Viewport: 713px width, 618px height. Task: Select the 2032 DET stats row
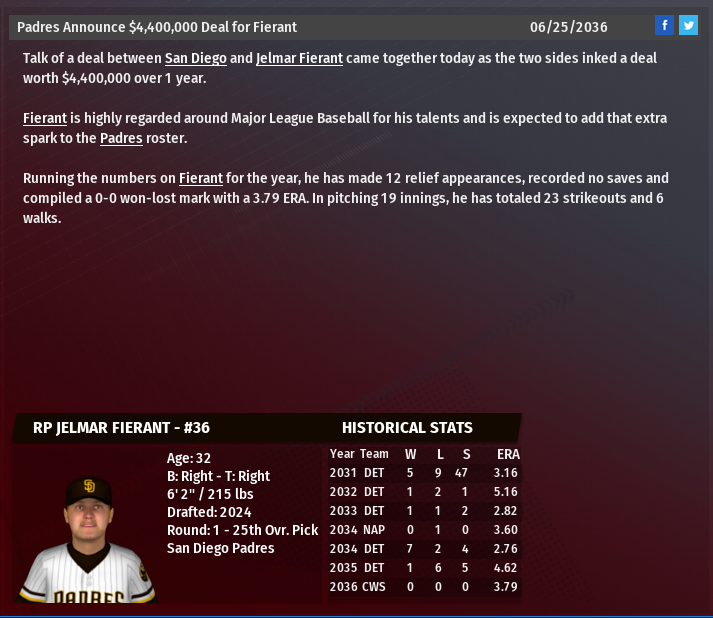(x=425, y=491)
